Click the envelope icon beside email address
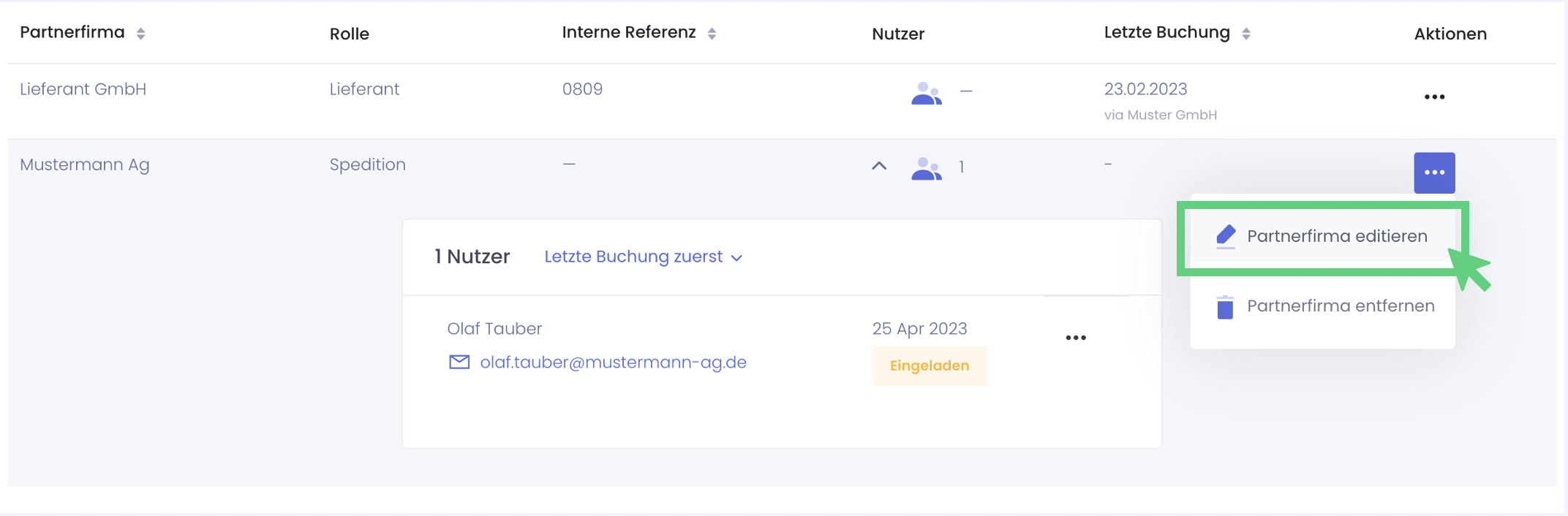 click(x=459, y=363)
